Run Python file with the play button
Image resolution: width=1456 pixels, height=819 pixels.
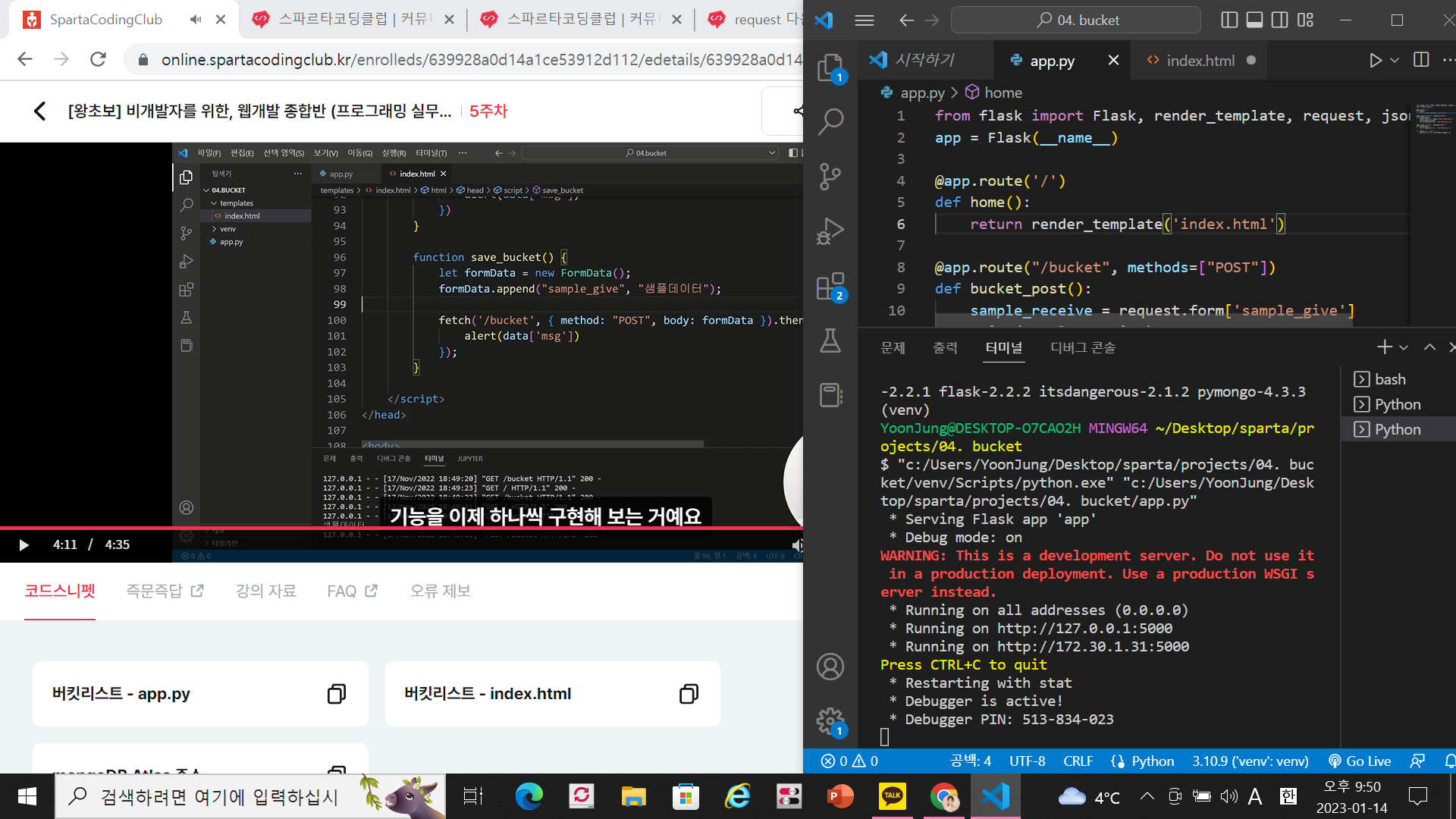click(1376, 60)
